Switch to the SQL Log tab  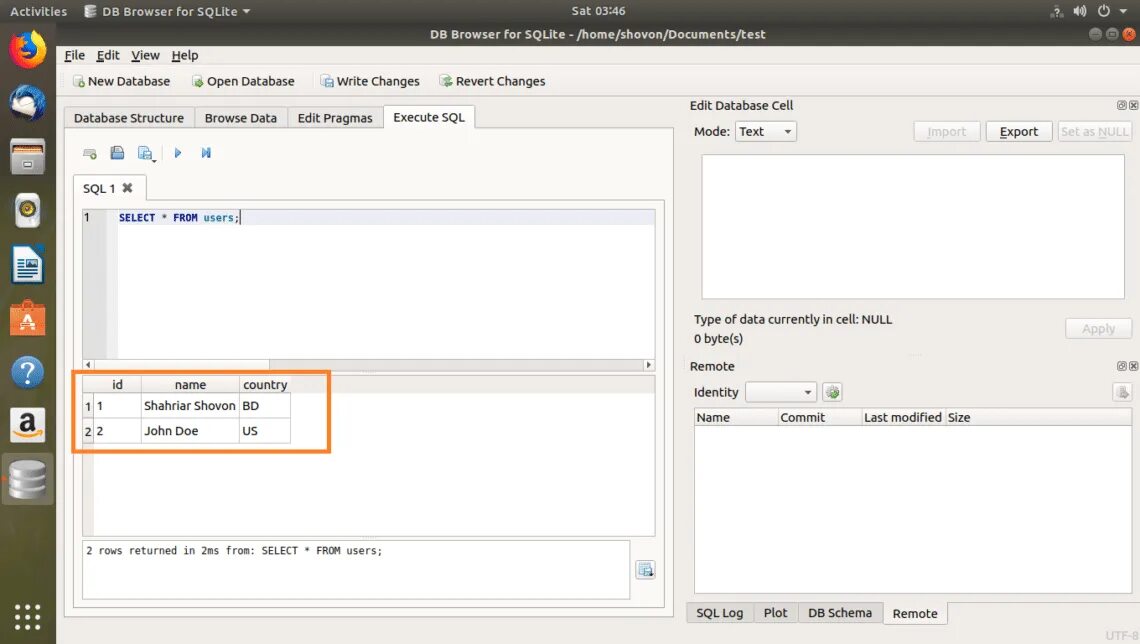(720, 613)
